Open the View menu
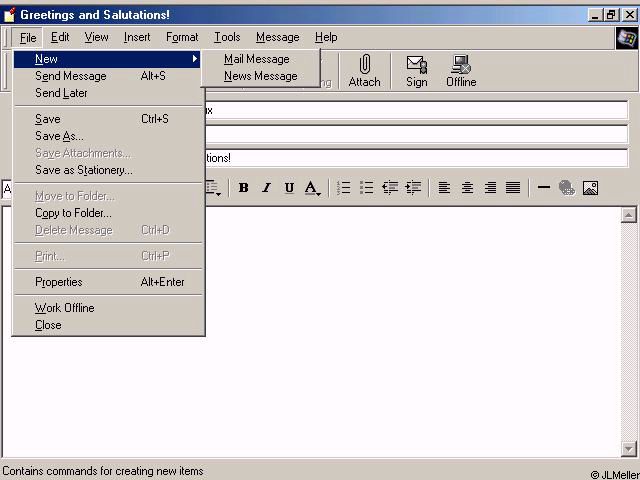 [x=96, y=37]
